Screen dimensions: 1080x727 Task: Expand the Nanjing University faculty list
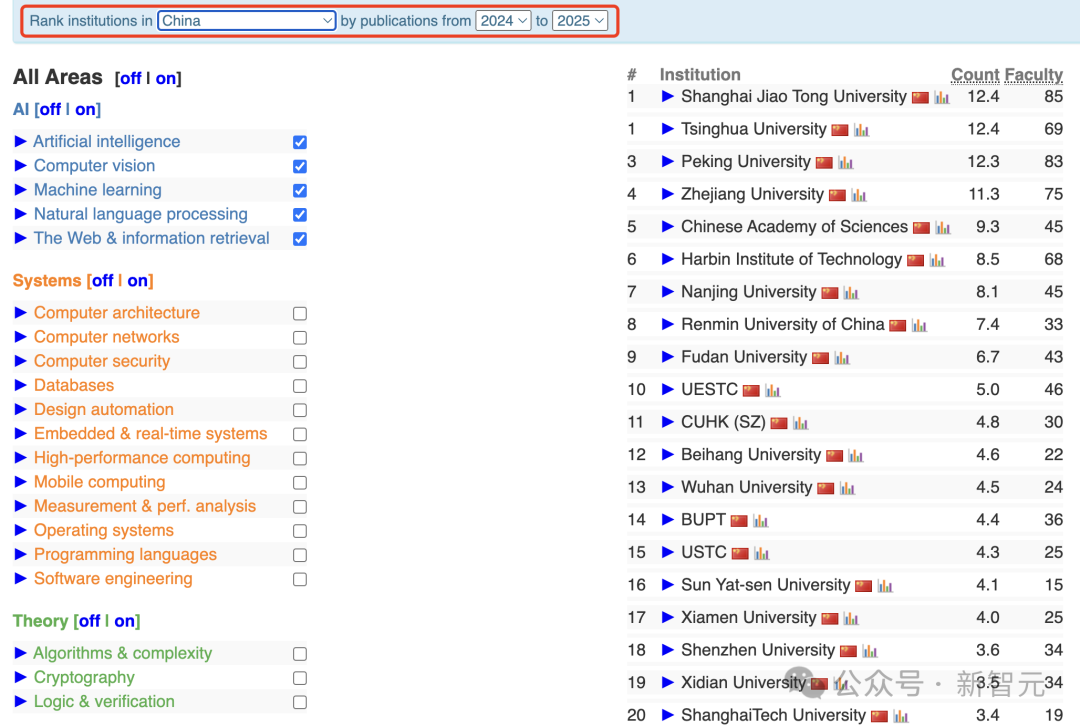coord(667,291)
